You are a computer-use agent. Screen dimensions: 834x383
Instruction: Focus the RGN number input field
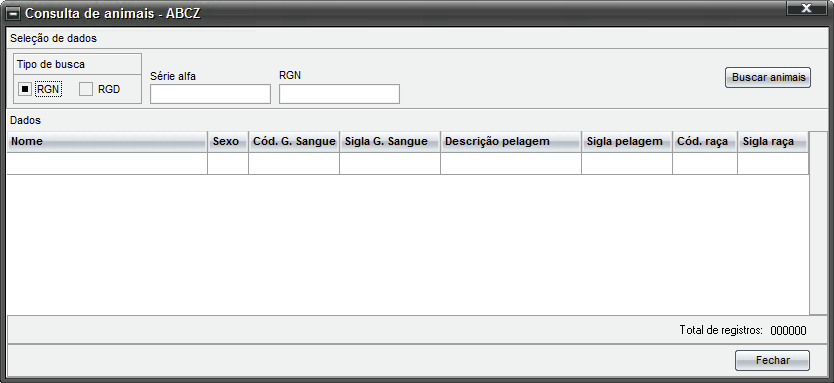[339, 94]
